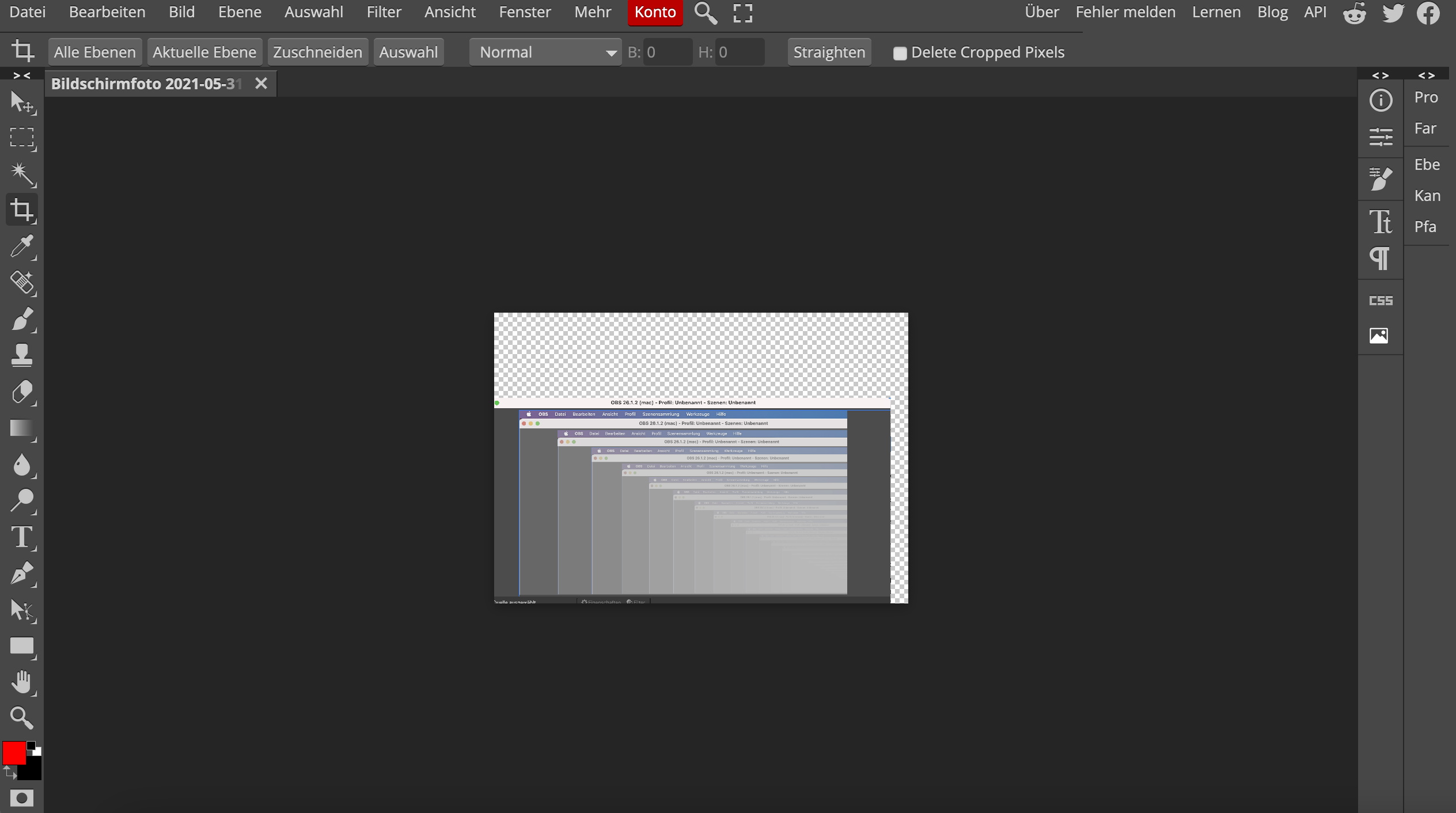
Task: Select the Eraser tool
Action: pyautogui.click(x=22, y=392)
